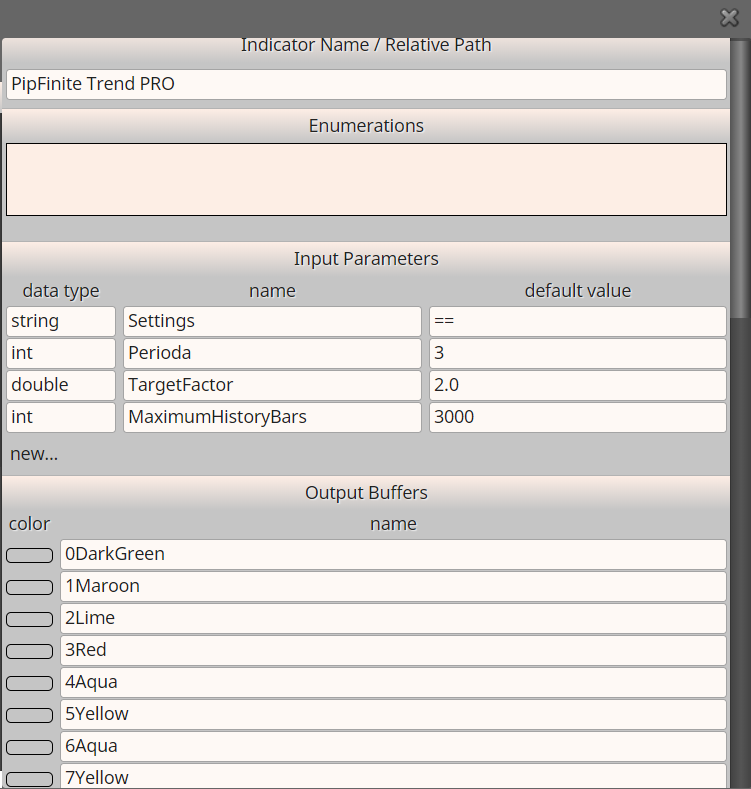Open color swatch for 4Aqua buffer

pyautogui.click(x=30, y=683)
